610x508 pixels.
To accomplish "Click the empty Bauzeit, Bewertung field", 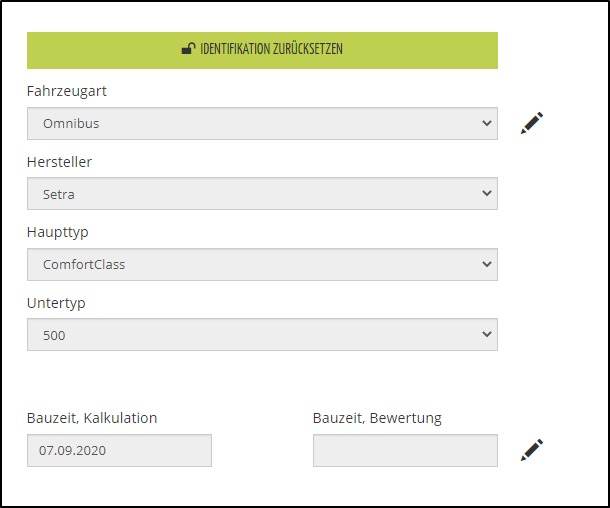I will [x=405, y=451].
